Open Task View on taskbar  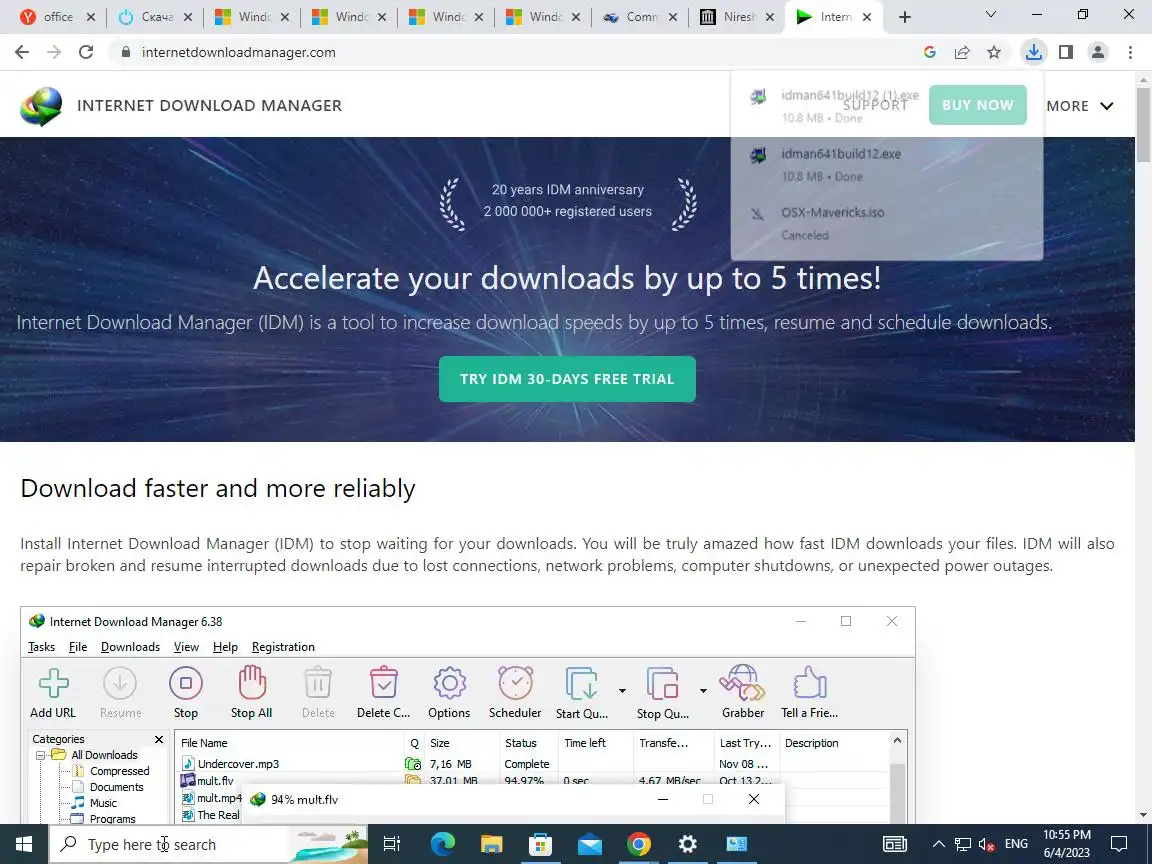tap(392, 844)
